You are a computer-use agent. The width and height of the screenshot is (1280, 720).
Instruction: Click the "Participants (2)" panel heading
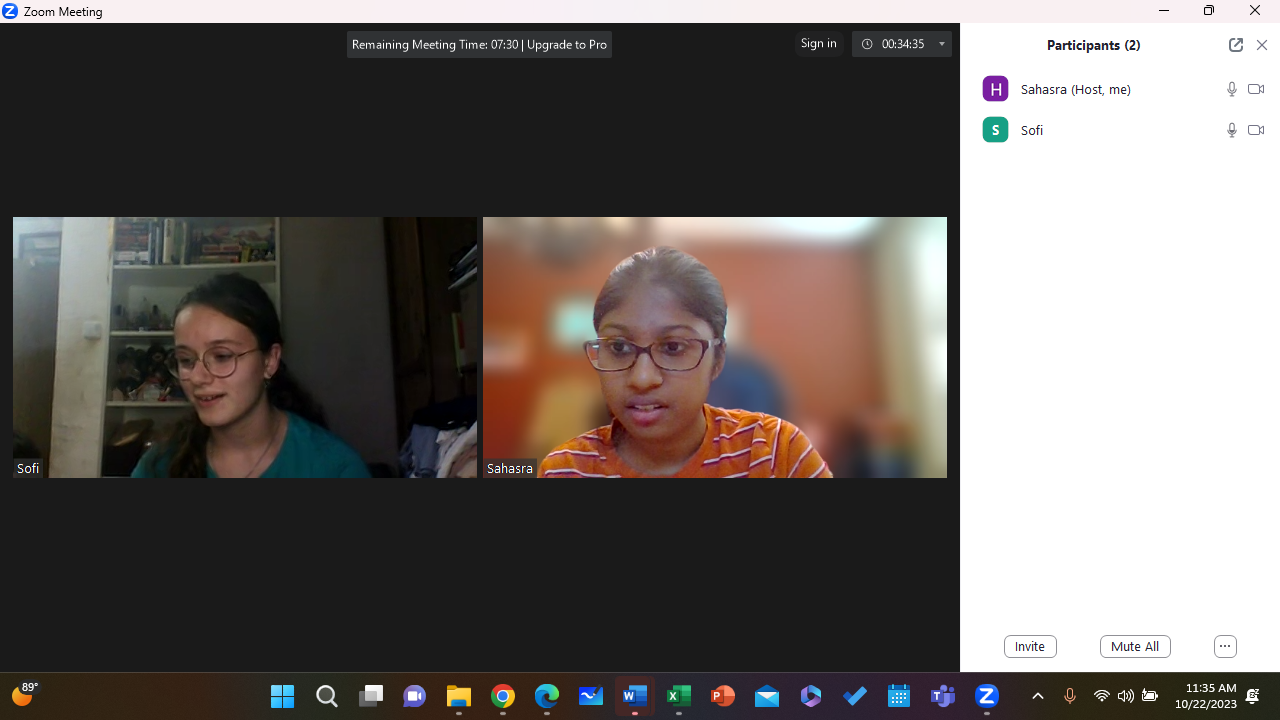[1093, 45]
